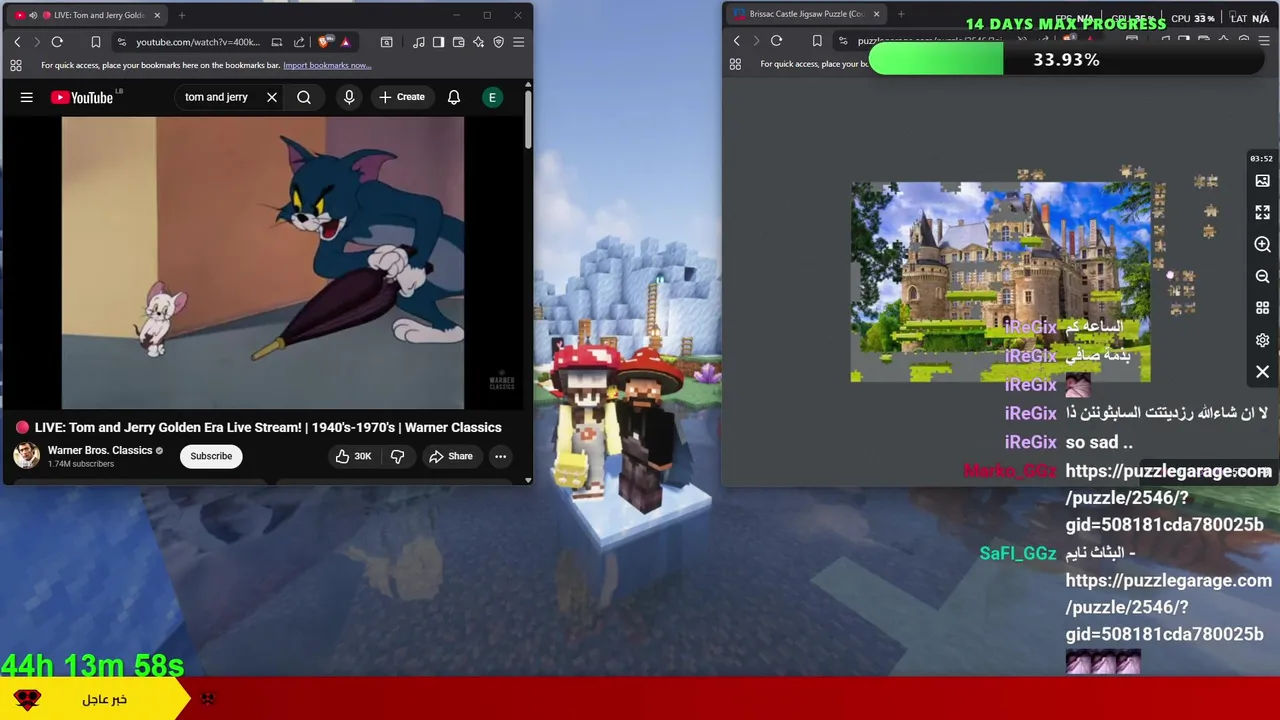The height and width of the screenshot is (720, 1280).
Task: Go back in the puzzle browser window
Action: click(737, 41)
